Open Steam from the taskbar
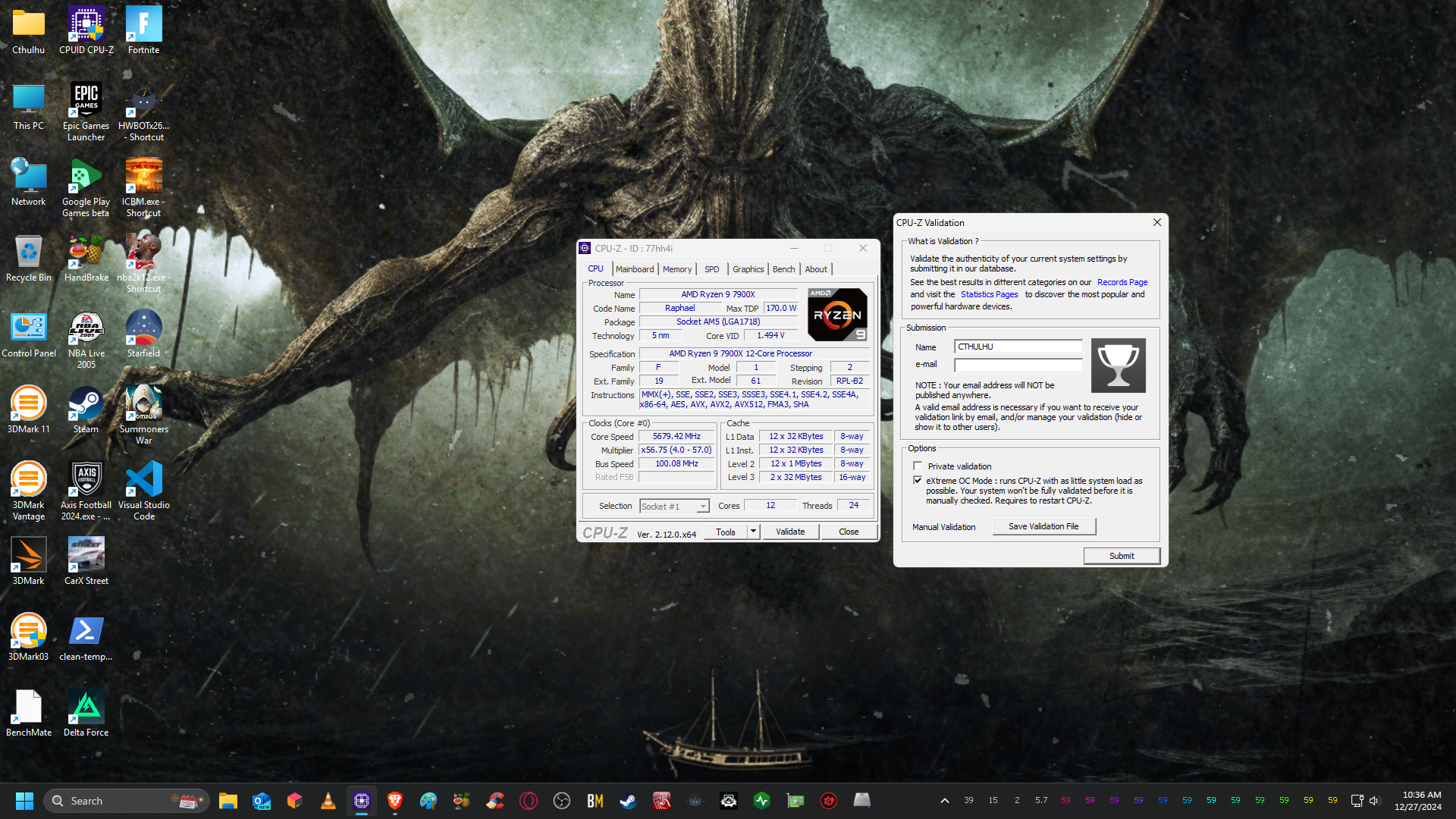Image resolution: width=1456 pixels, height=819 pixels. [628, 801]
